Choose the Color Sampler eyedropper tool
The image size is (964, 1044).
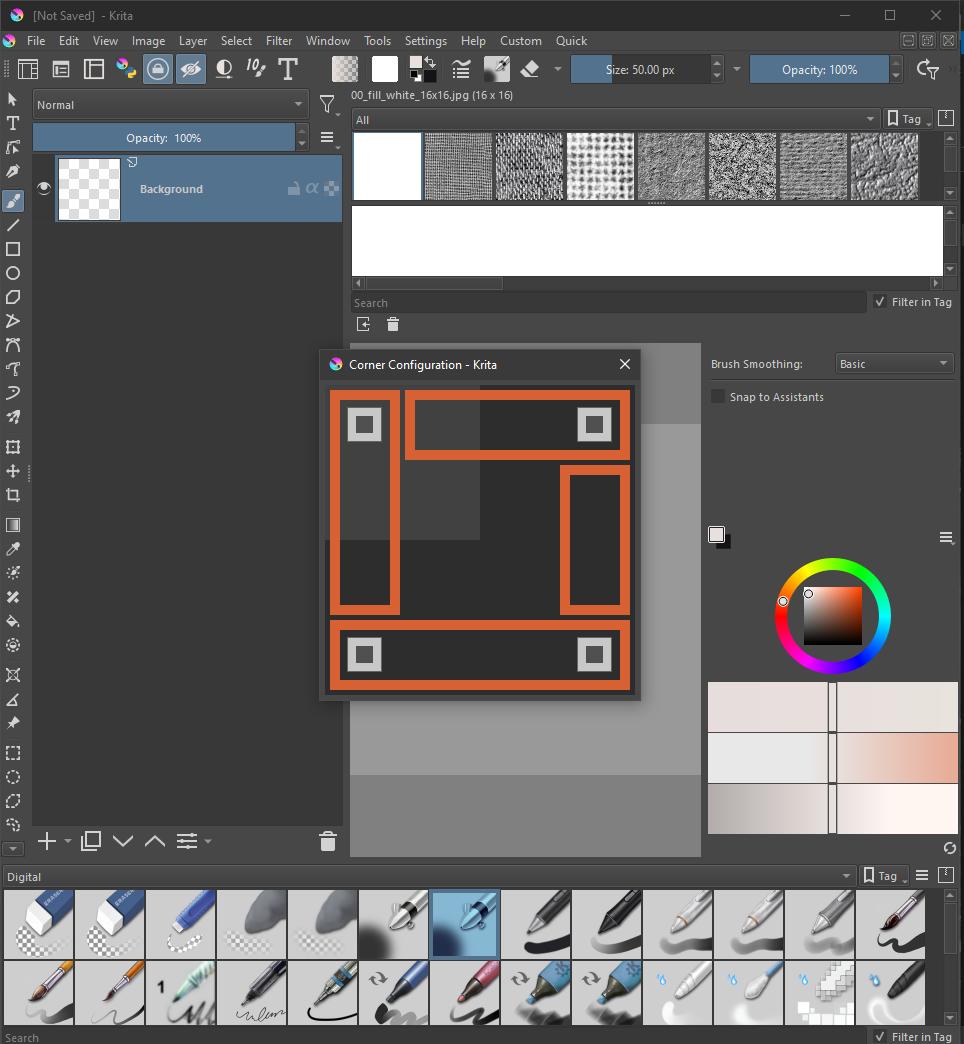13,549
